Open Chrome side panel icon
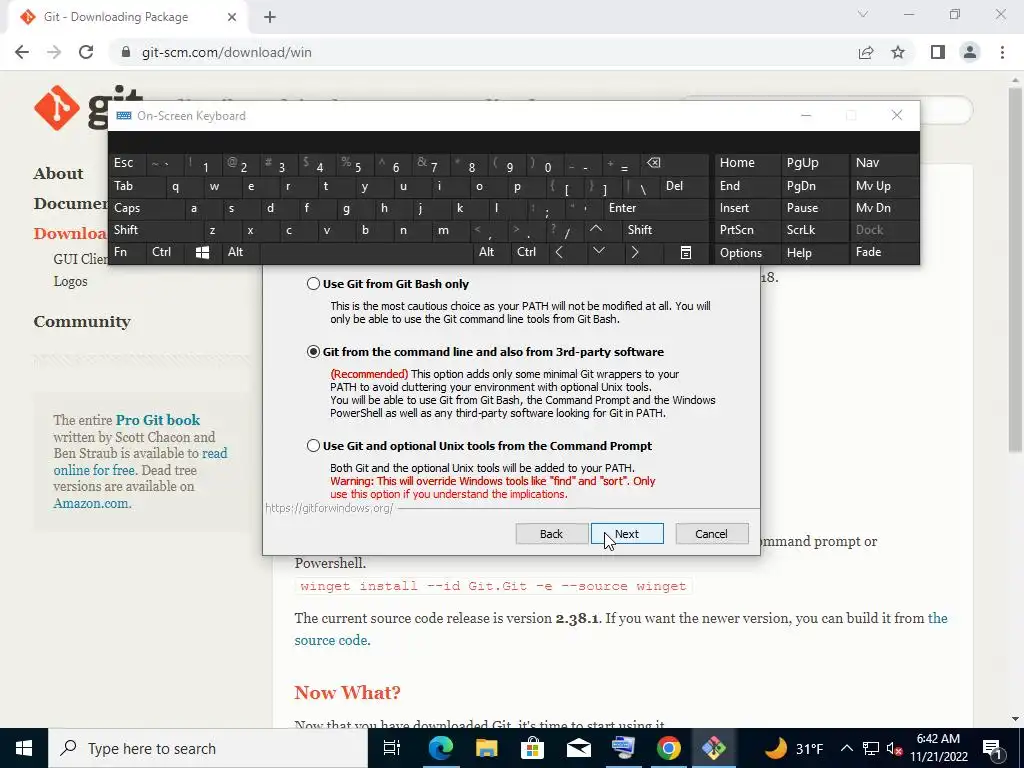The width and height of the screenshot is (1024, 768). 938,52
